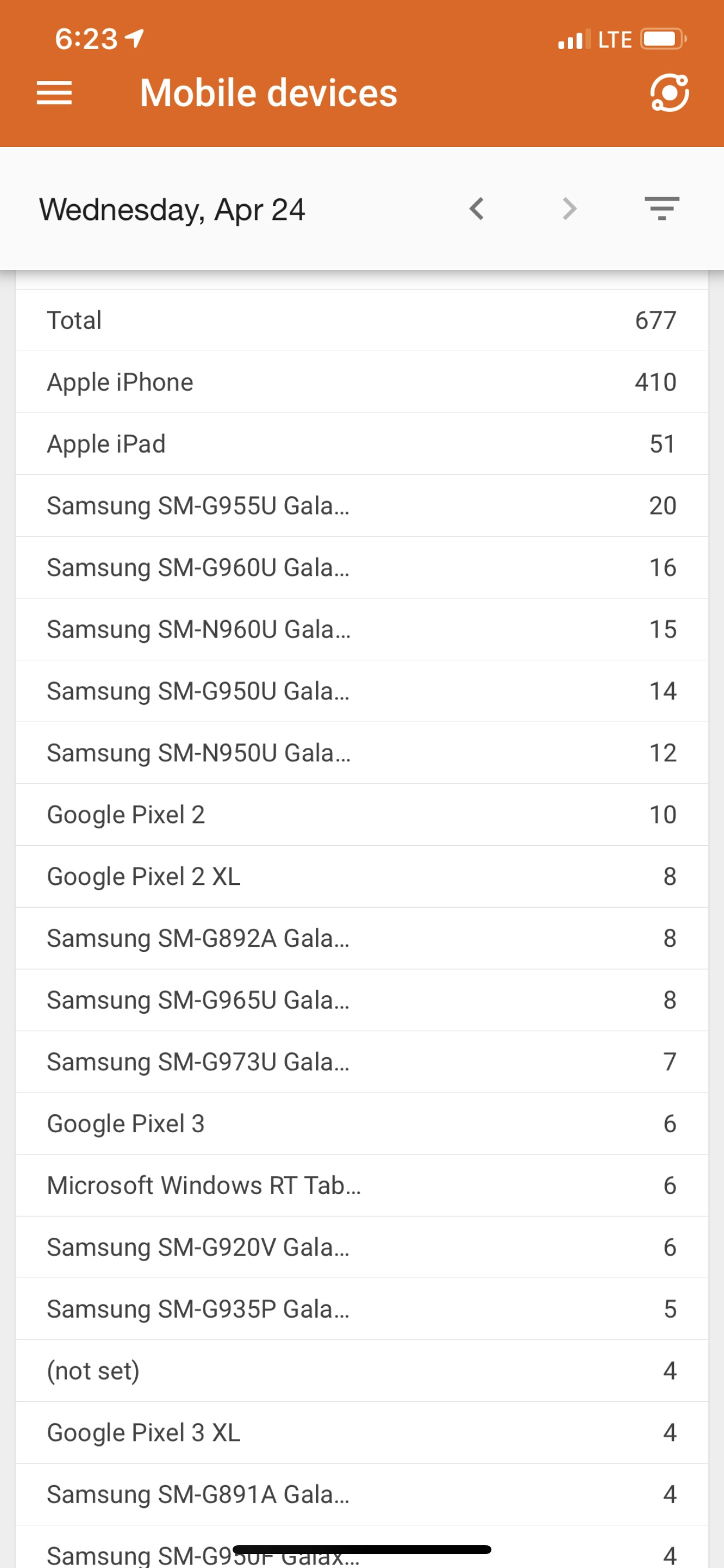Select the Apple iPad row

point(361,444)
